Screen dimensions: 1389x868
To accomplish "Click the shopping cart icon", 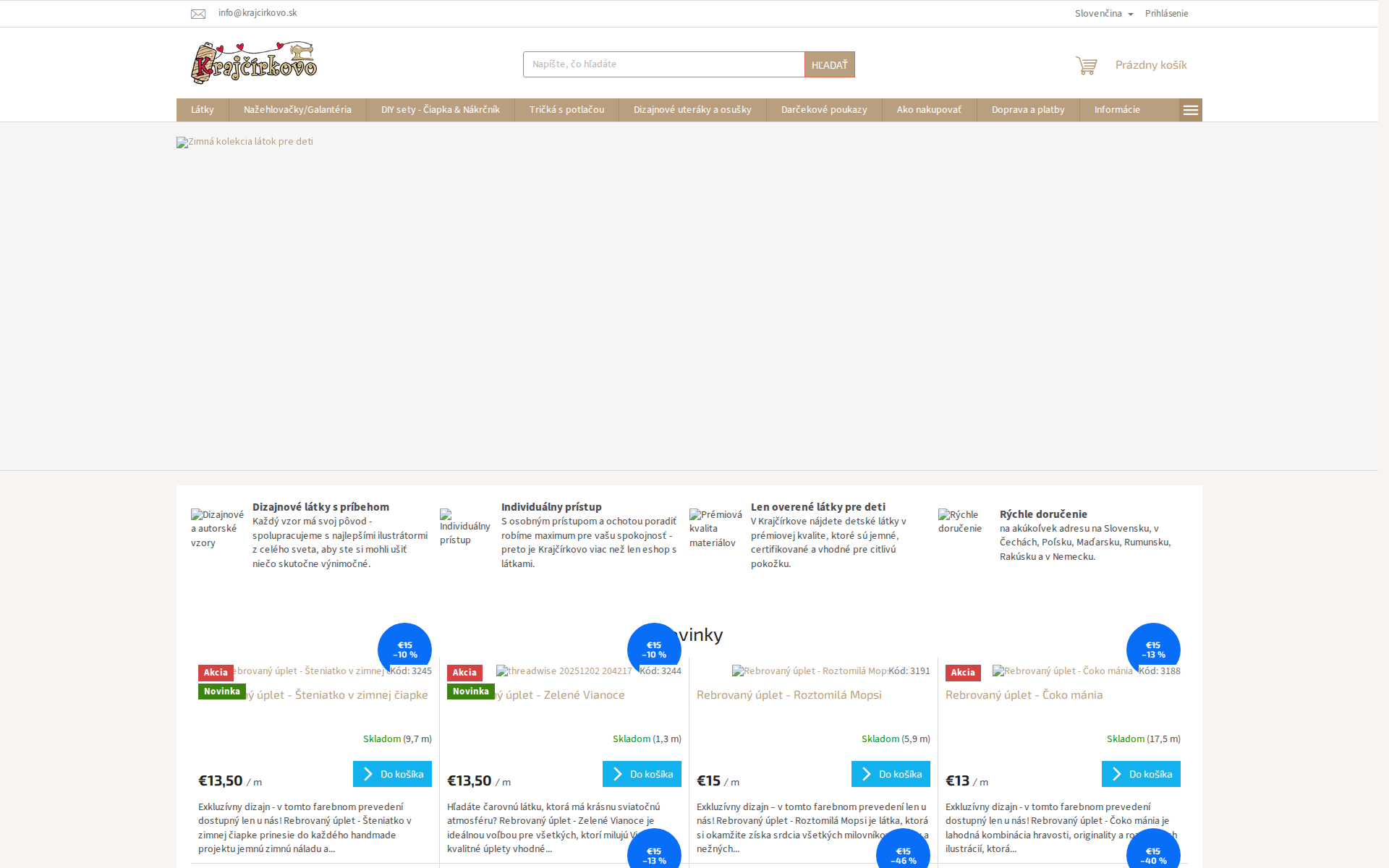I will [1086, 65].
